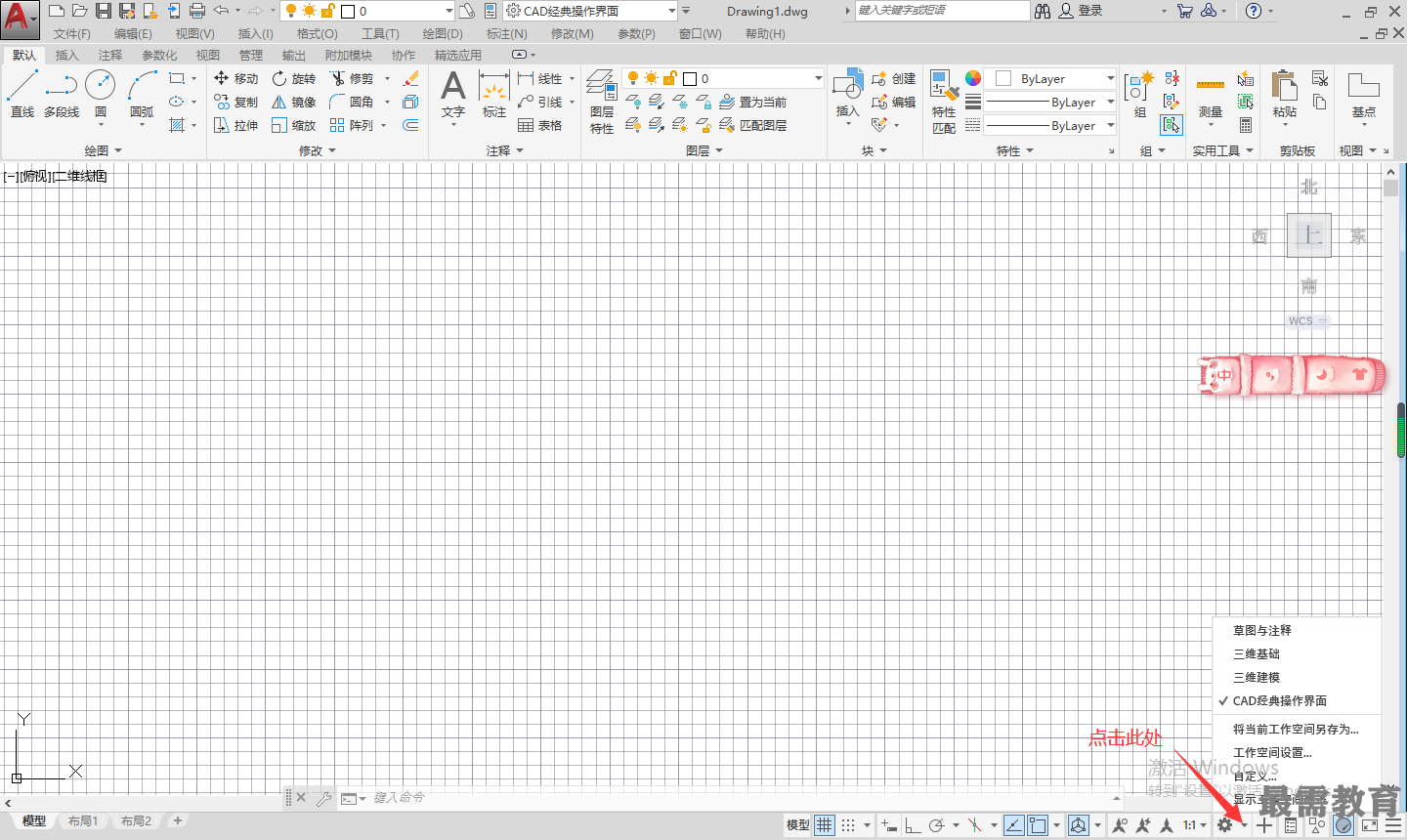Switch to the 参数化 ribbon tab
Image resolution: width=1407 pixels, height=840 pixels.
pos(159,56)
